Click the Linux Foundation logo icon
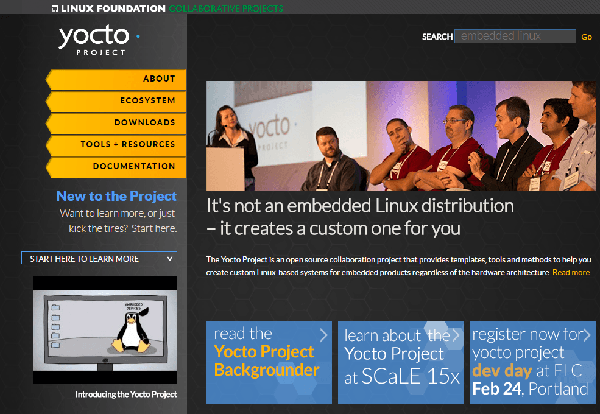 pos(55,8)
